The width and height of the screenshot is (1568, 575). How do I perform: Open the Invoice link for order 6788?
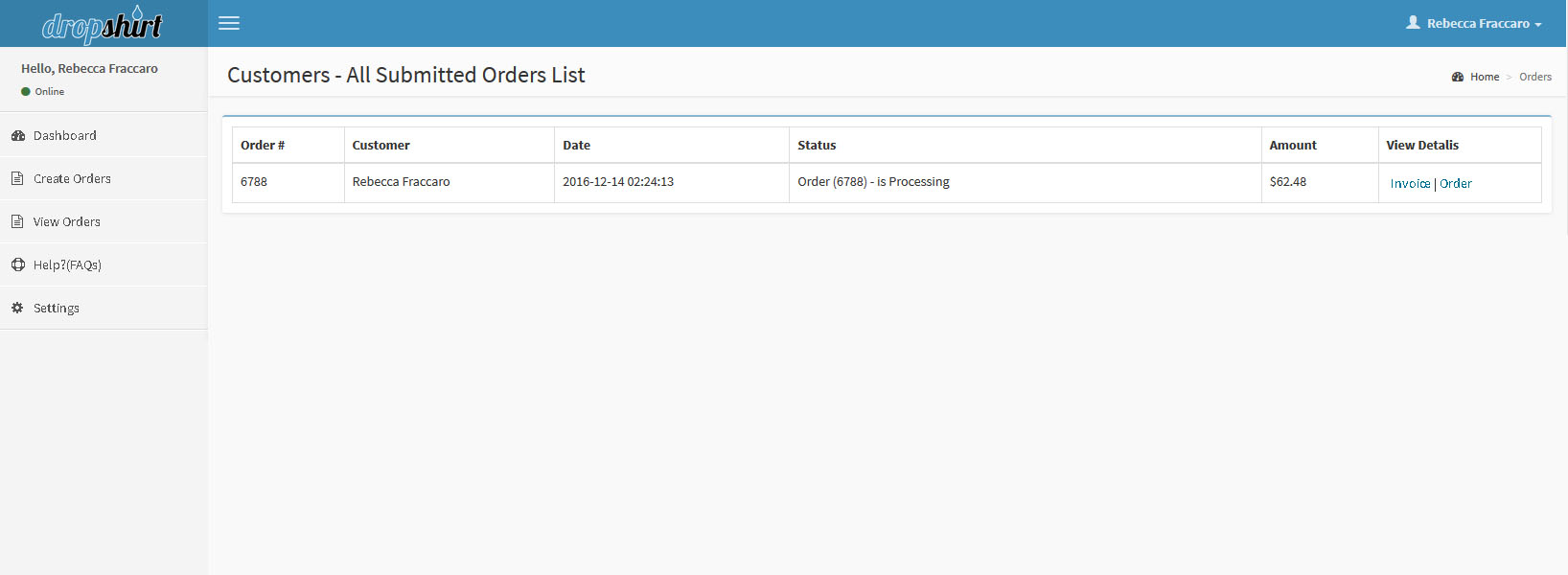click(1410, 183)
